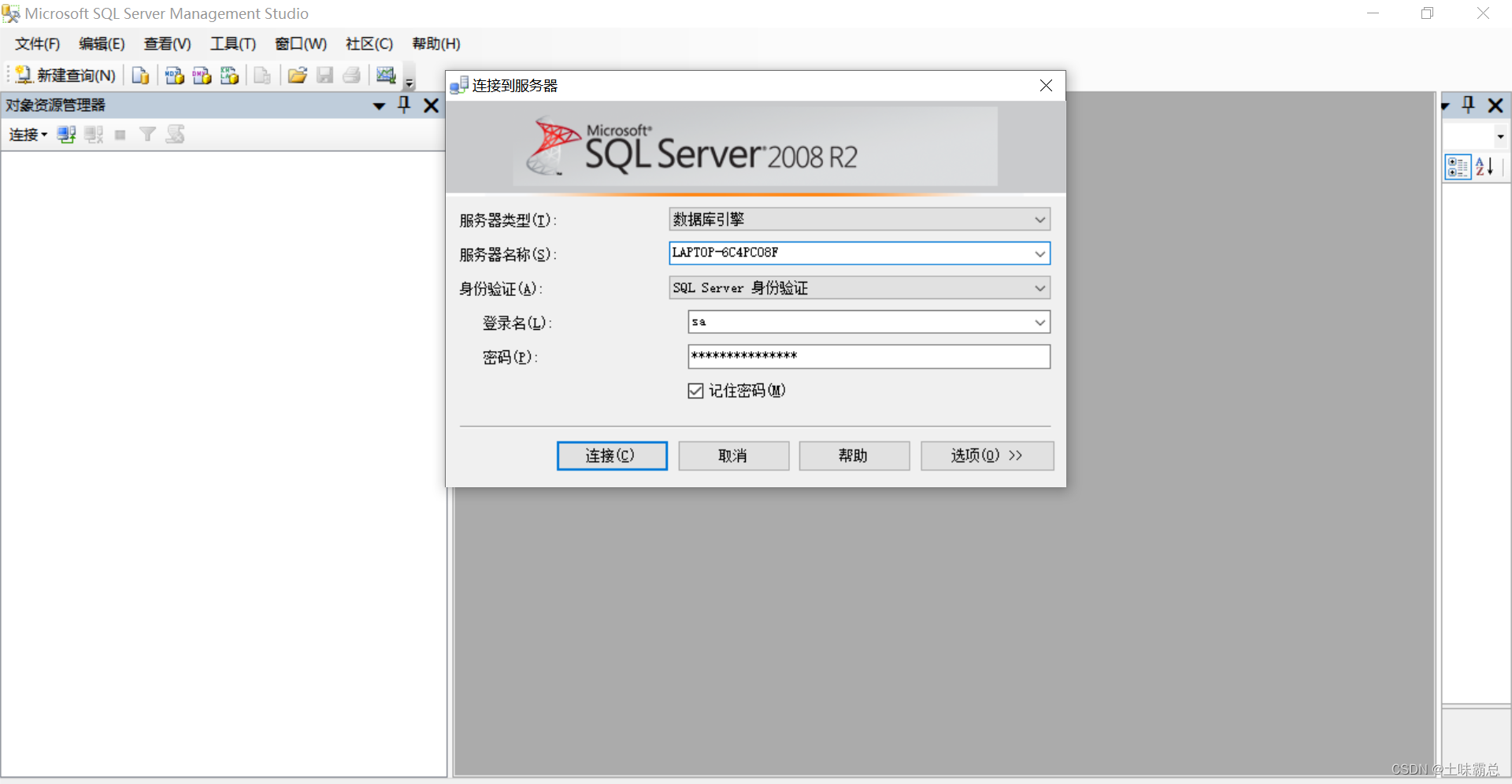The image size is (1512, 784).
Task: Click the Connect server icon in Object Explorer
Action: pos(66,134)
